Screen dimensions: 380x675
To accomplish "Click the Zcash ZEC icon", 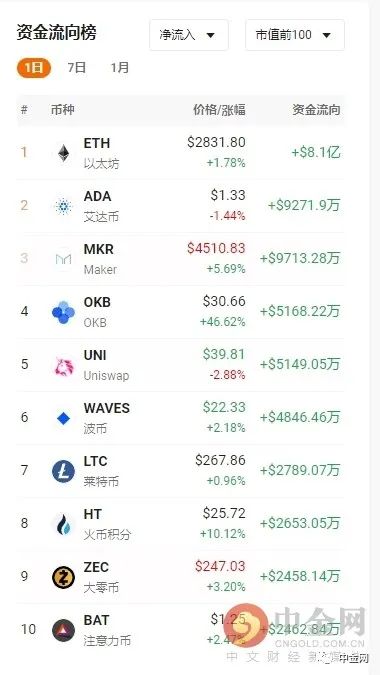I will pyautogui.click(x=63, y=577).
